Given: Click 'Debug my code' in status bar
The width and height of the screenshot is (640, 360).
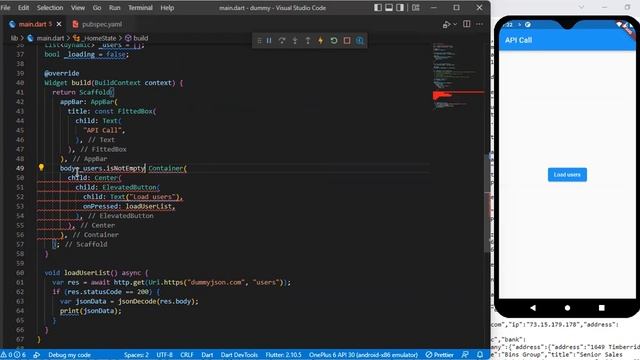Looking at the screenshot, I should point(69,355).
